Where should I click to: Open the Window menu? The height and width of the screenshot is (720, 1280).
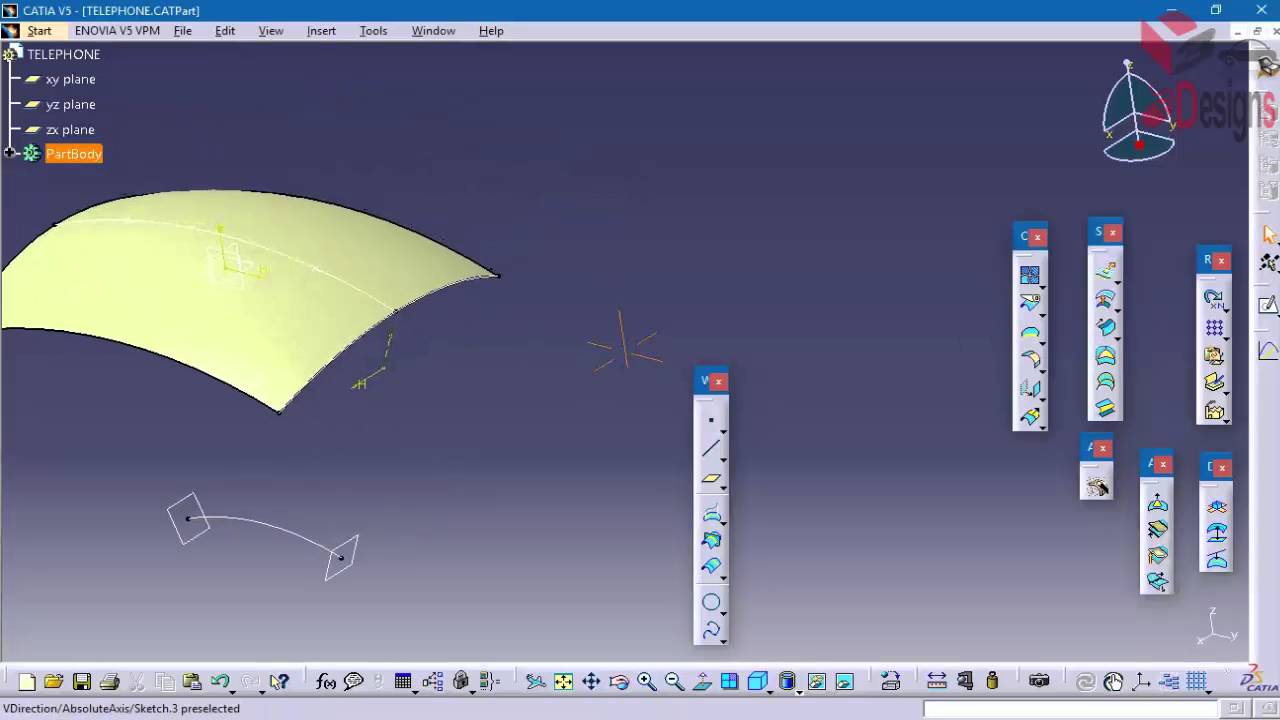(x=433, y=31)
